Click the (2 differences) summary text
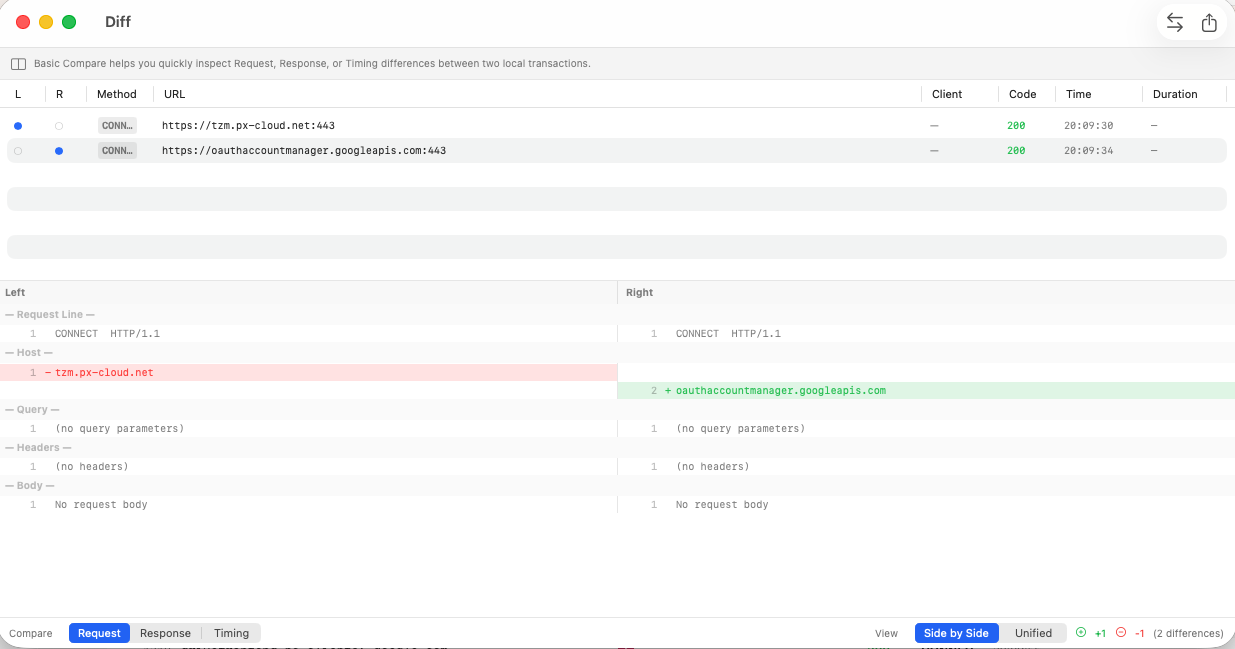Viewport: 1235px width, 649px height. pyautogui.click(x=1188, y=633)
